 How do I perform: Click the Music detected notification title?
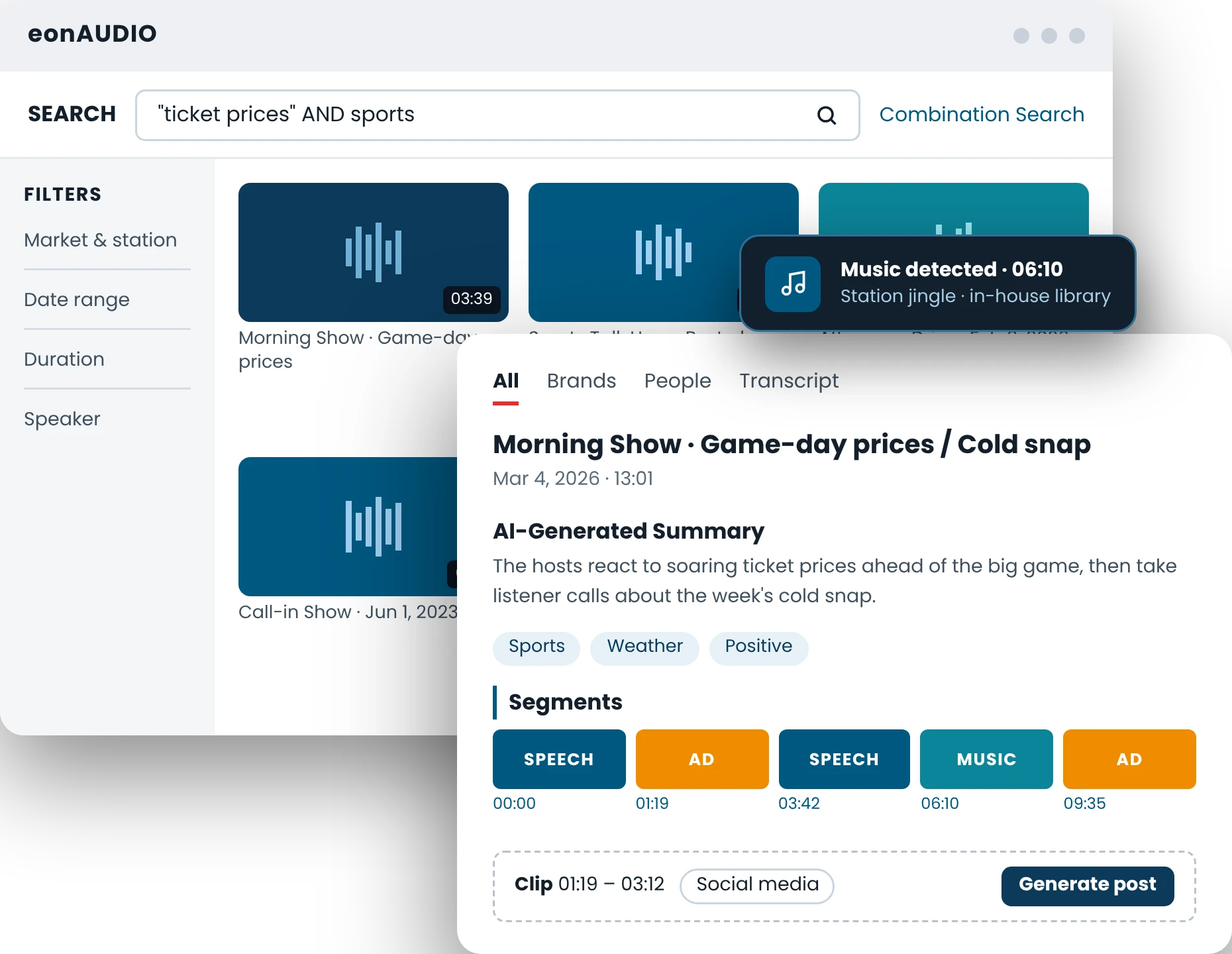coord(951,269)
